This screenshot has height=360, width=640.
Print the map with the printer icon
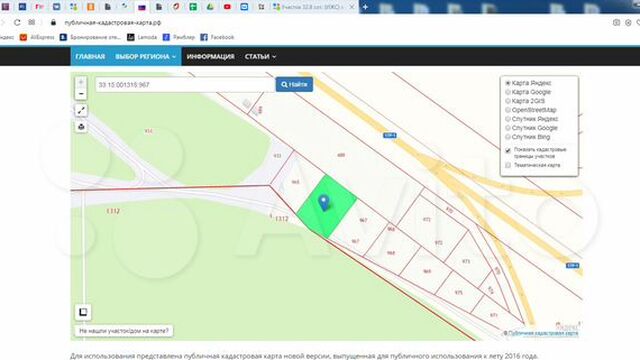coord(81,127)
